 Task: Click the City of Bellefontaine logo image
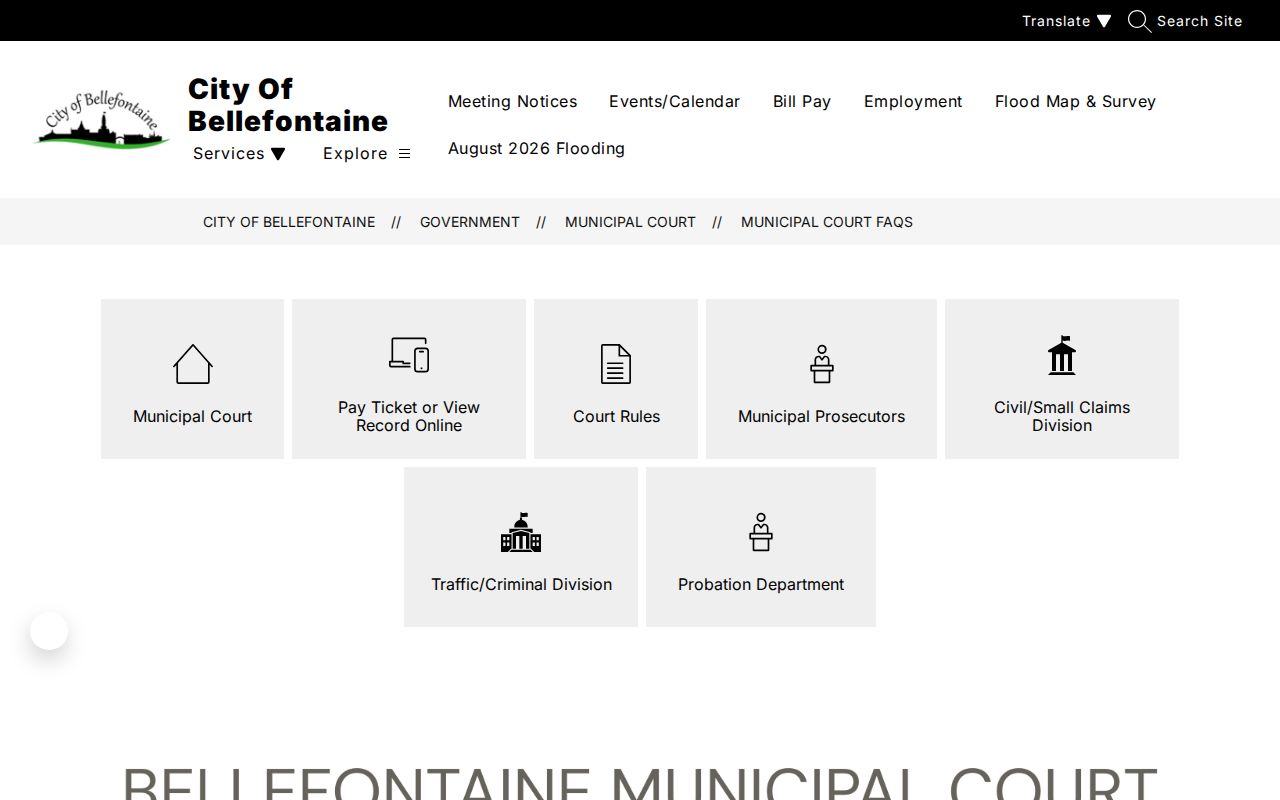pos(101,119)
